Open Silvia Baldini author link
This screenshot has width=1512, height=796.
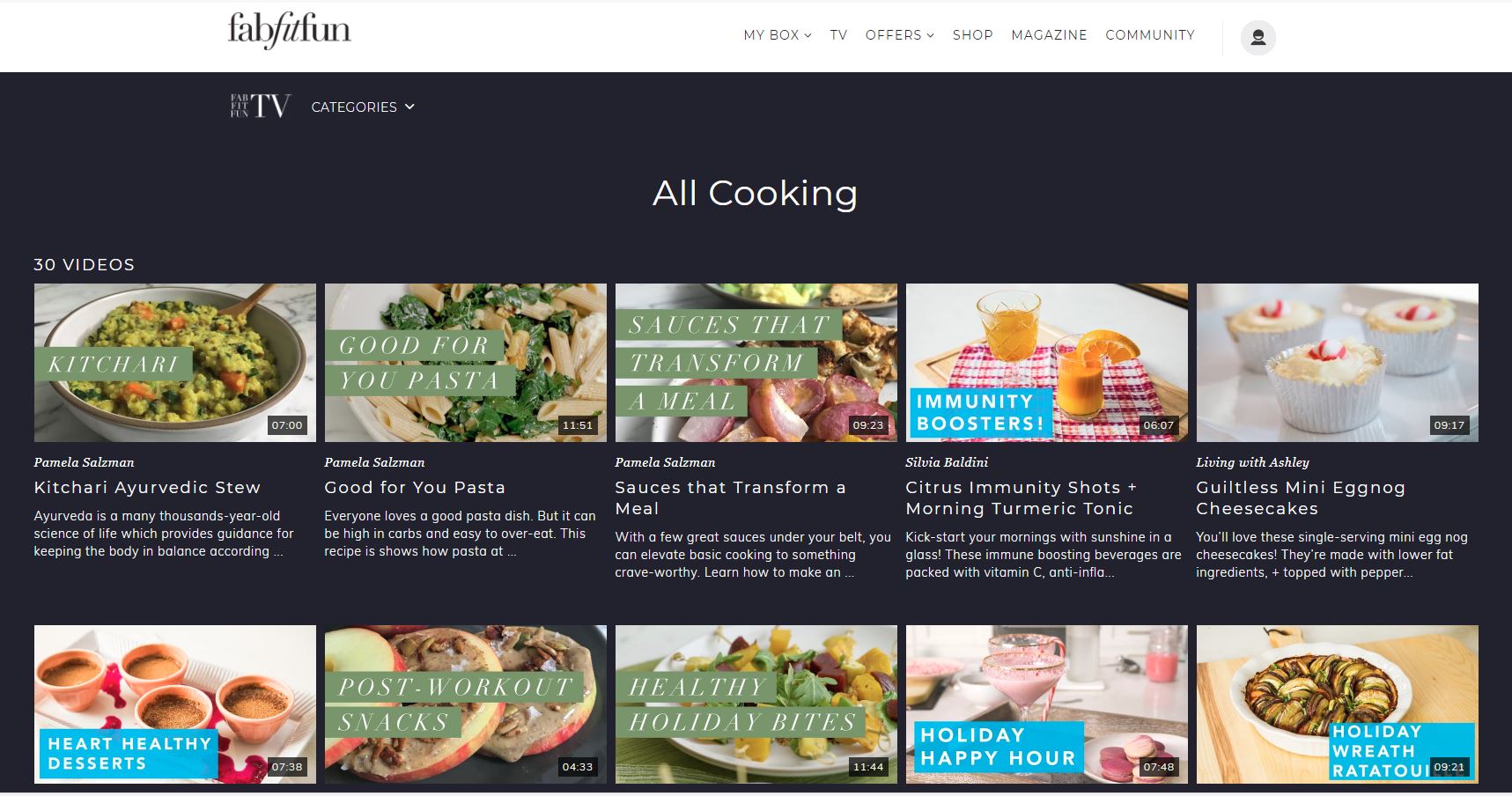pos(947,462)
